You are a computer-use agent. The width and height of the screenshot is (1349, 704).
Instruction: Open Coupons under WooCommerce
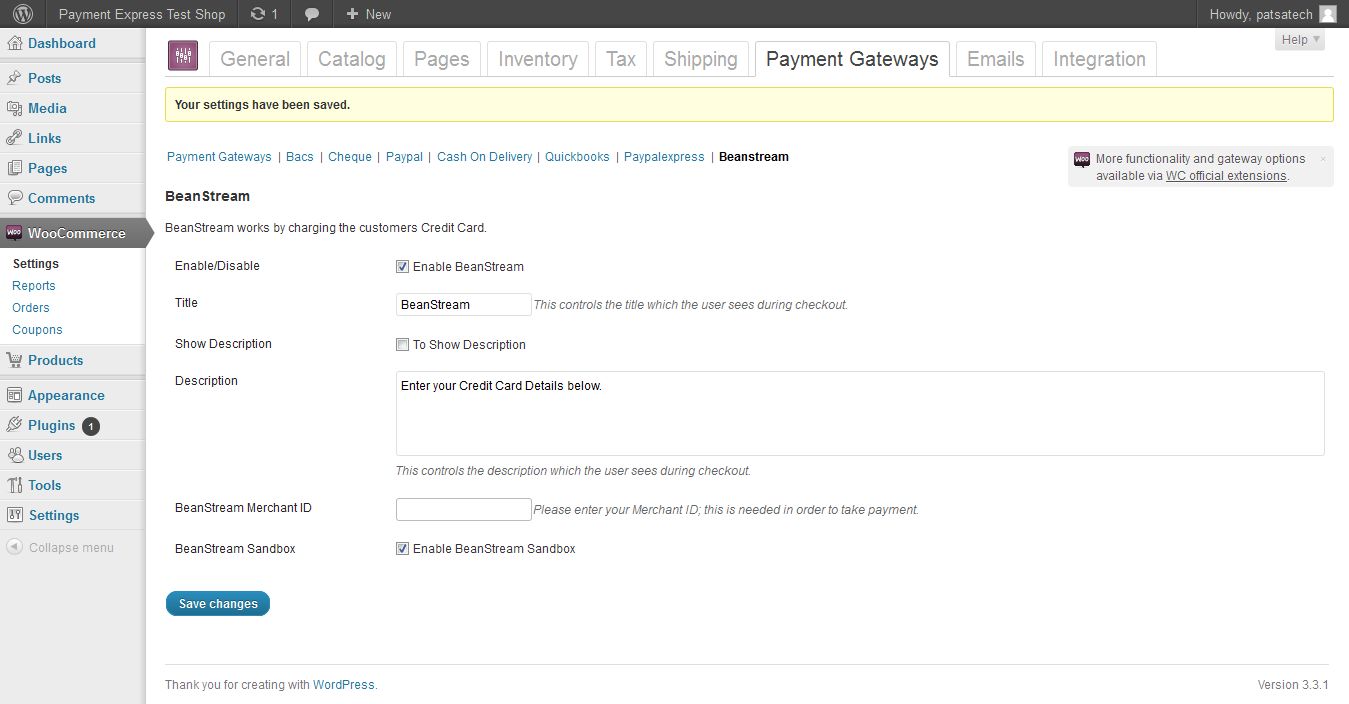click(37, 330)
